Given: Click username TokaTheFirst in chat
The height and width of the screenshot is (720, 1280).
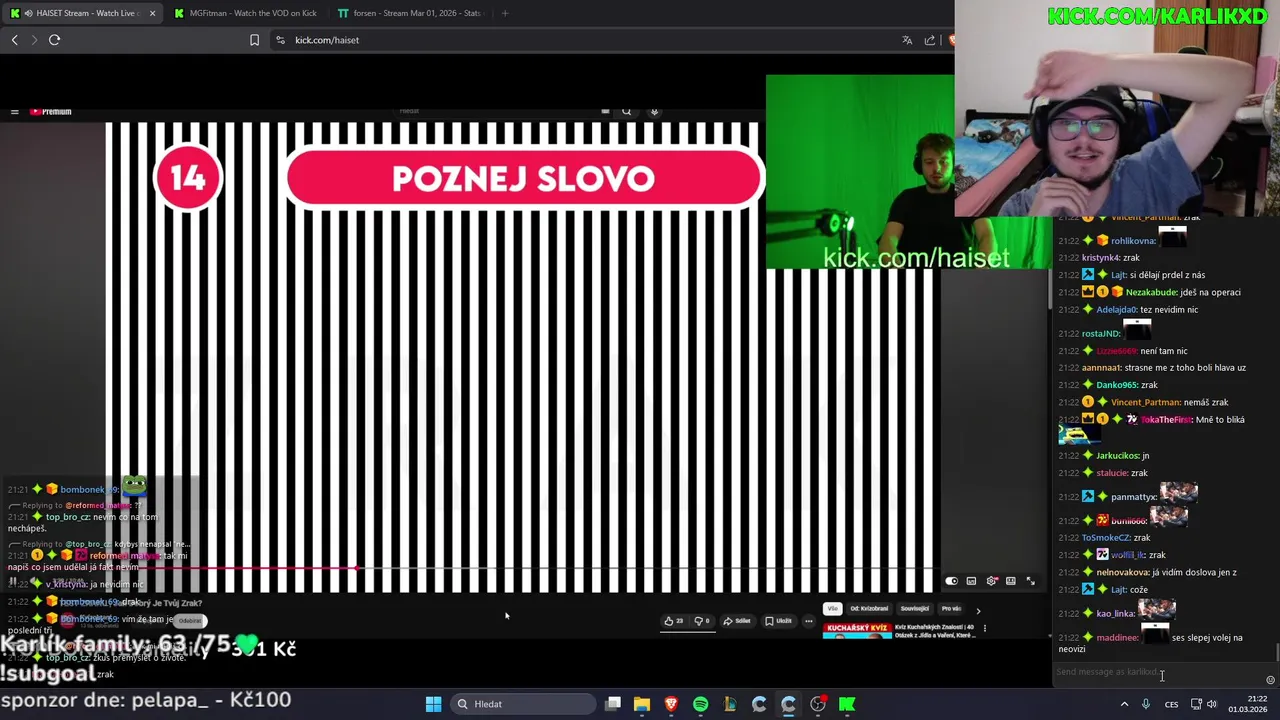Looking at the screenshot, I should coord(1165,419).
